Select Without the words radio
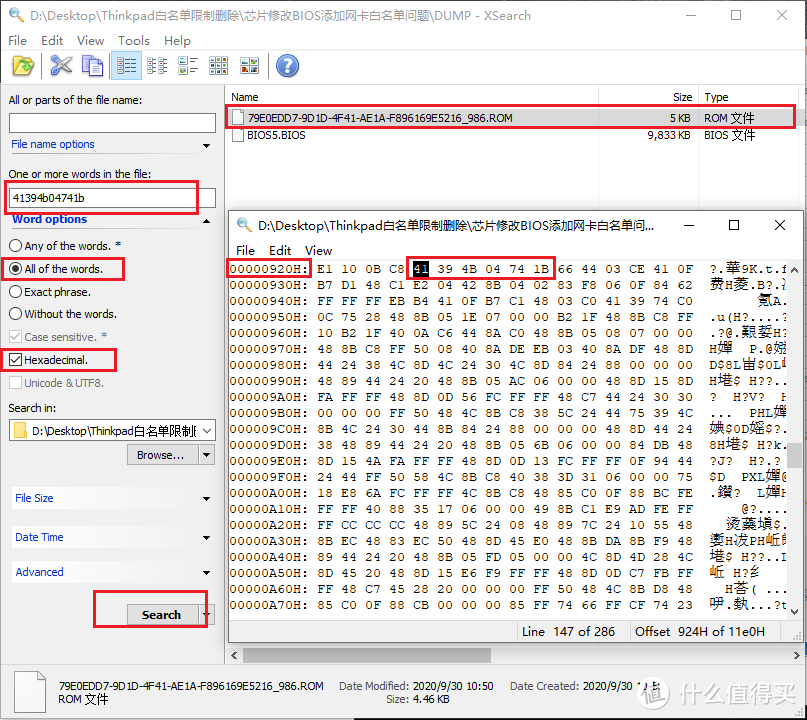This screenshot has height=720, width=807. (x=15, y=314)
